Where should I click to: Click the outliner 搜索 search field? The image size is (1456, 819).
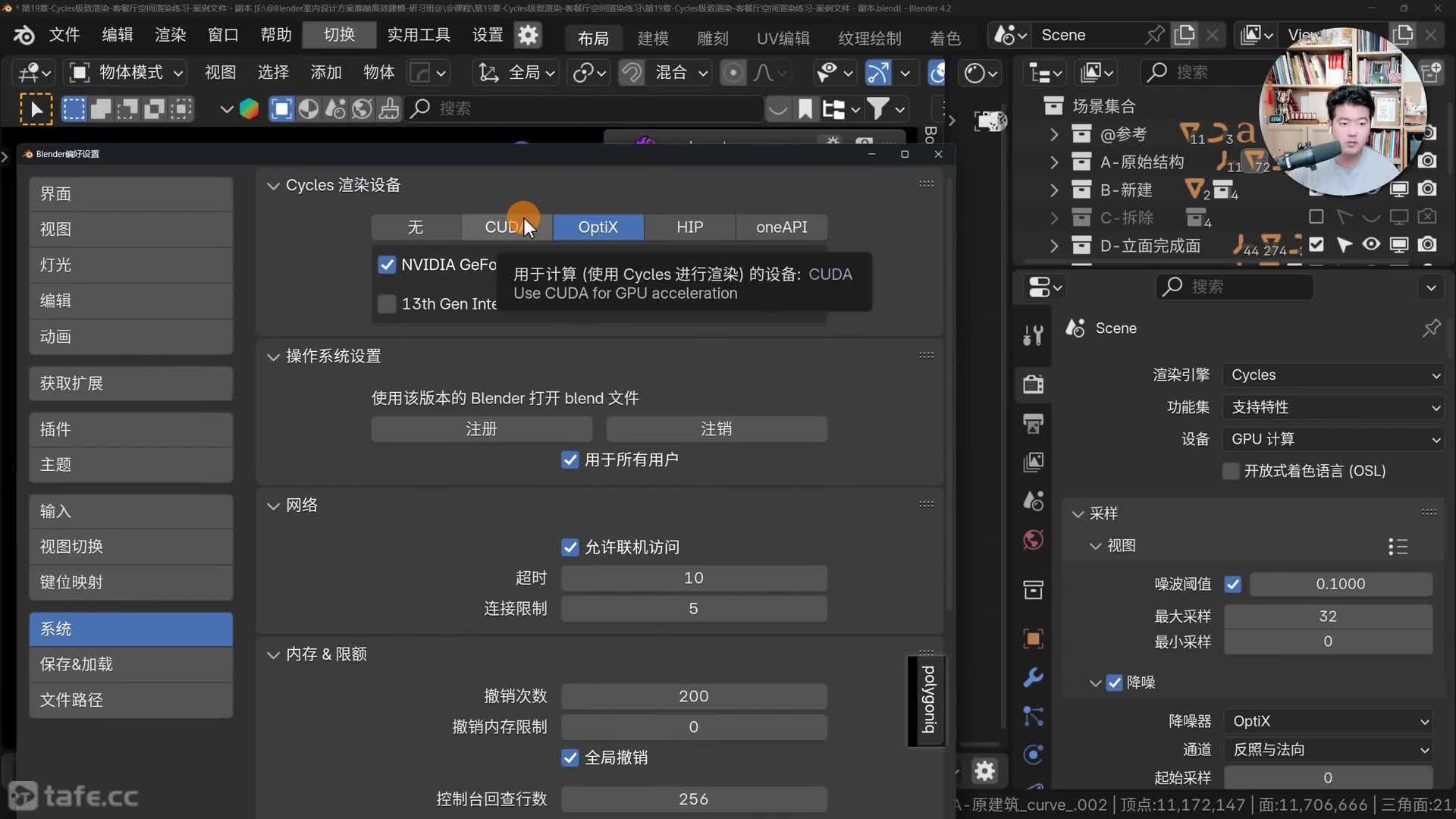point(1206,73)
